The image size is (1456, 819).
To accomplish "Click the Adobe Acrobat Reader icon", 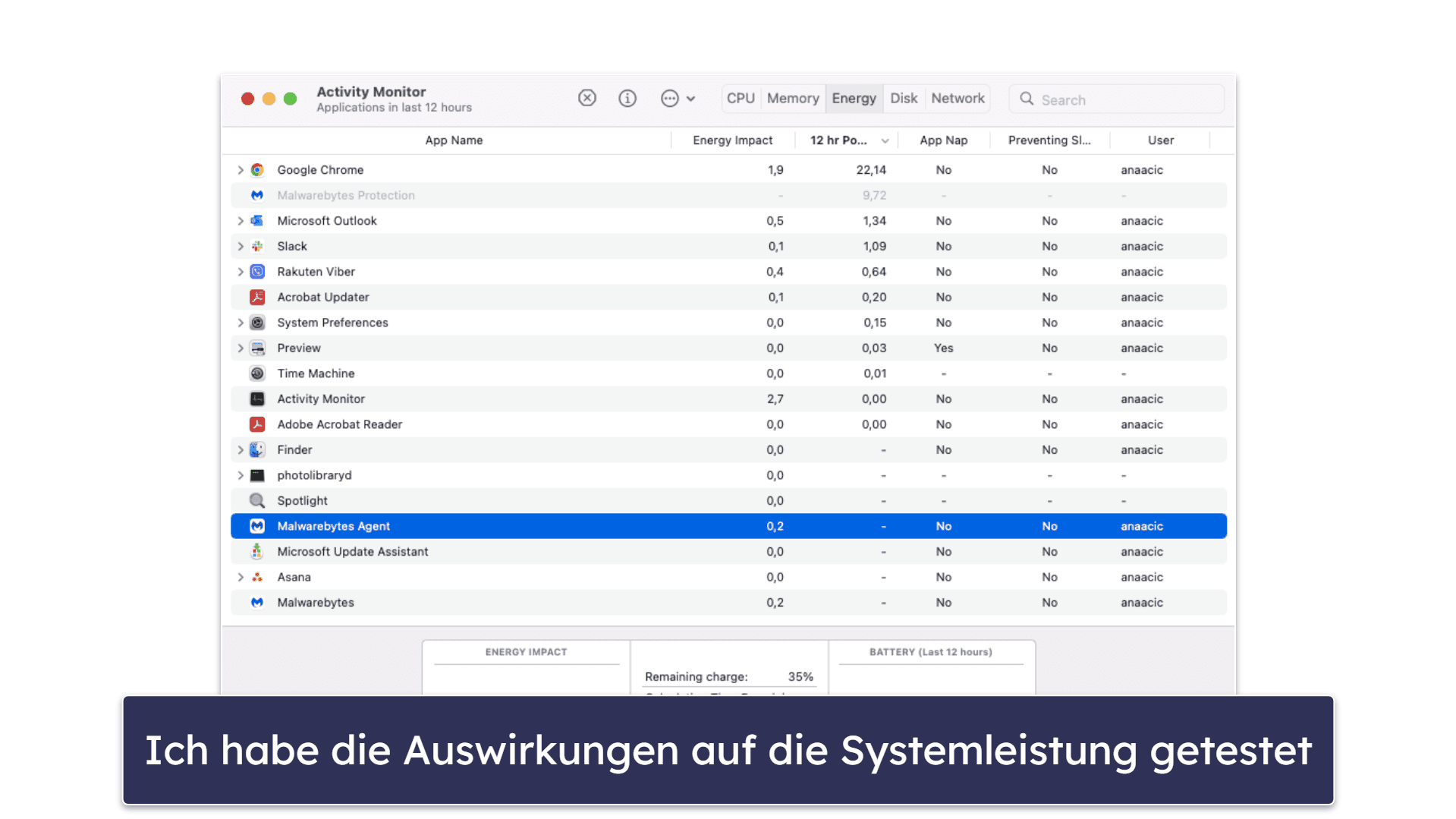I will pyautogui.click(x=257, y=424).
